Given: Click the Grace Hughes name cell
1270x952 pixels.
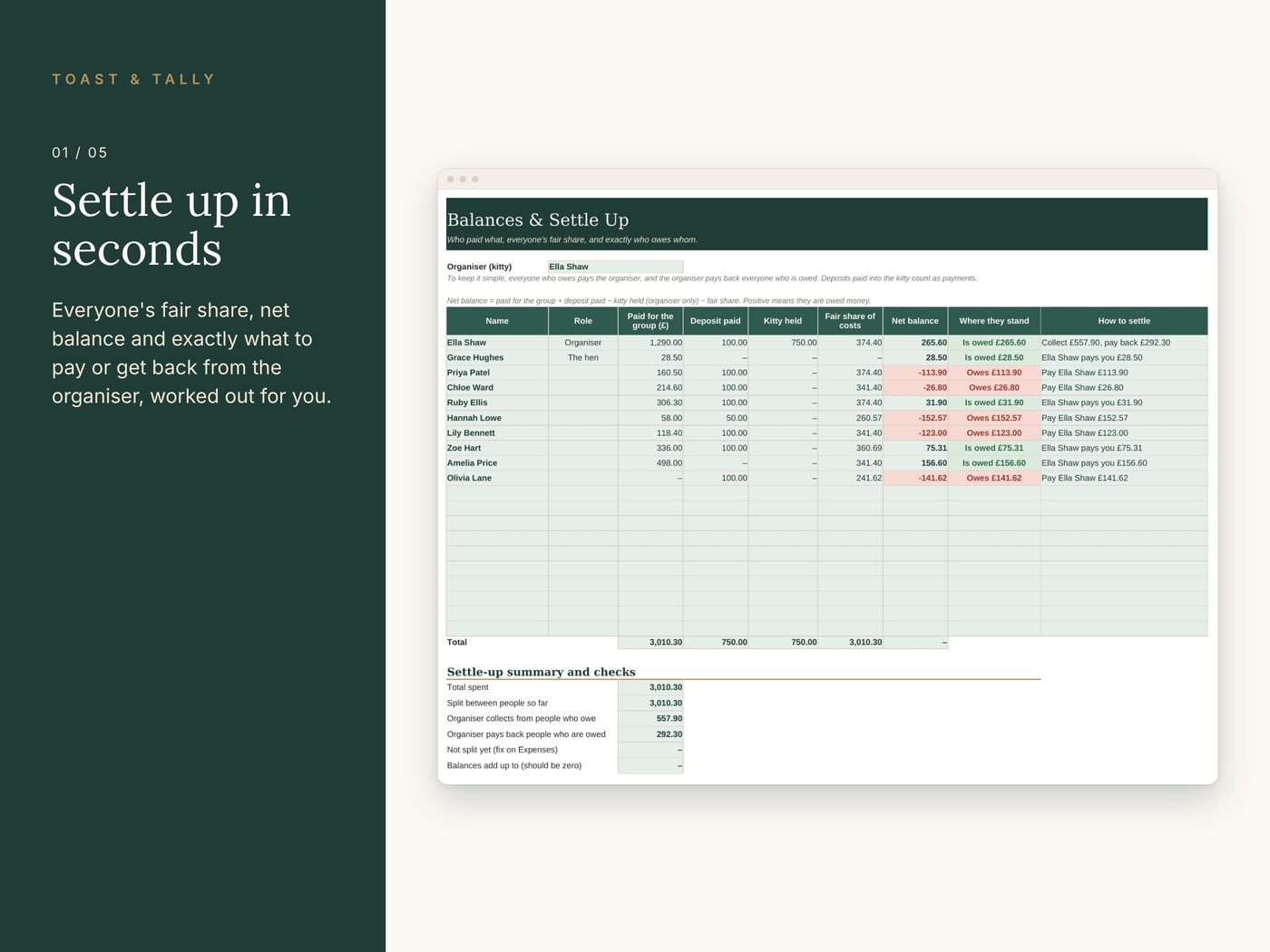Looking at the screenshot, I should [x=497, y=357].
